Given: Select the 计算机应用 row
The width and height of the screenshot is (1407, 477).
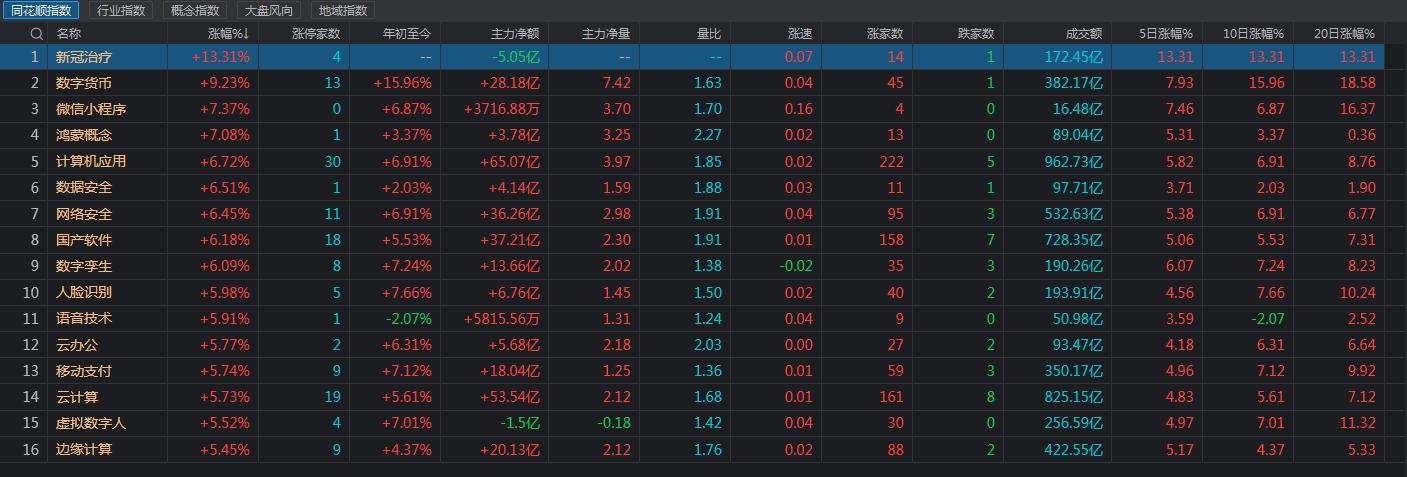Looking at the screenshot, I should (x=692, y=161).
